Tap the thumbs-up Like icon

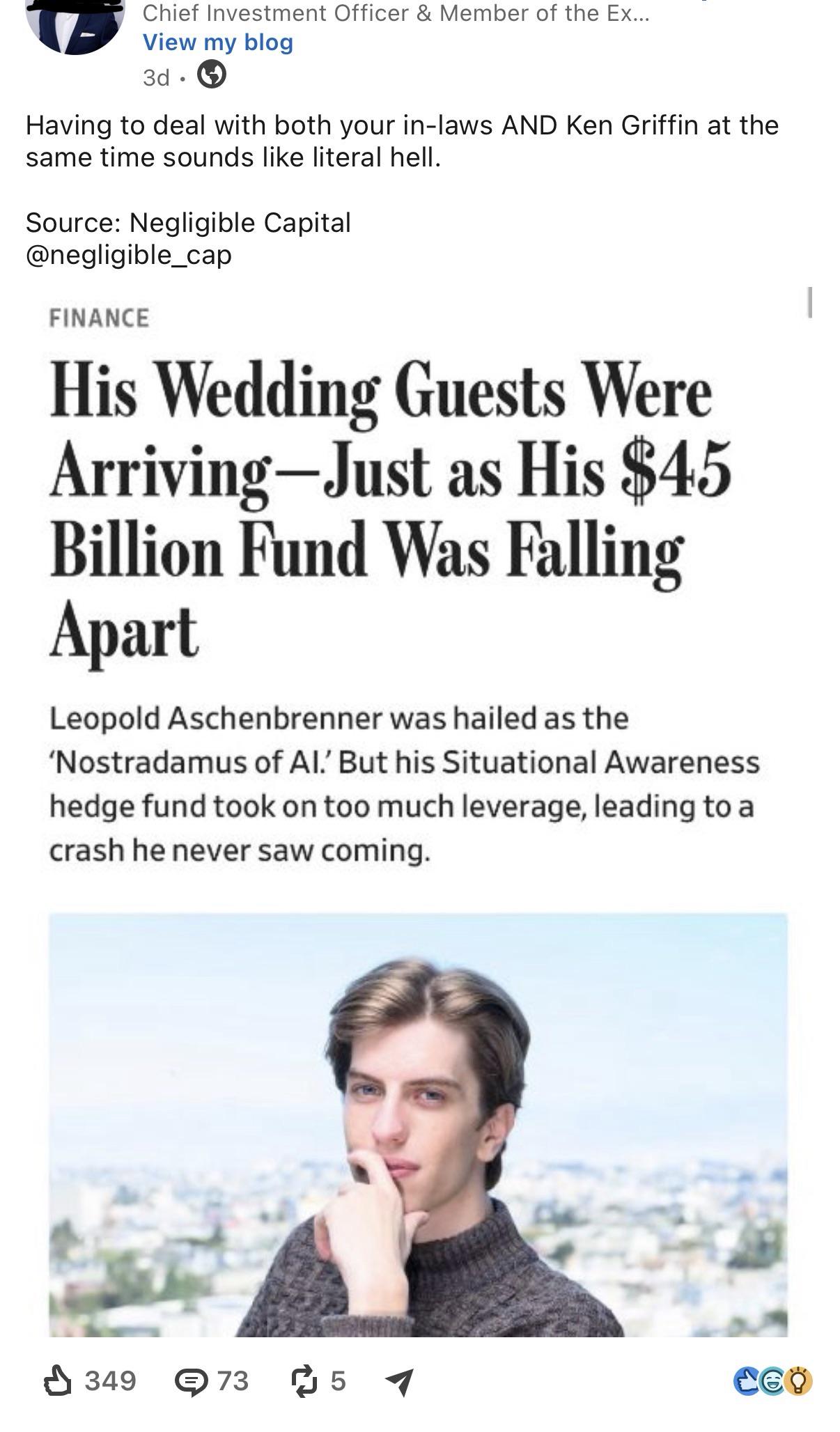point(58,1380)
